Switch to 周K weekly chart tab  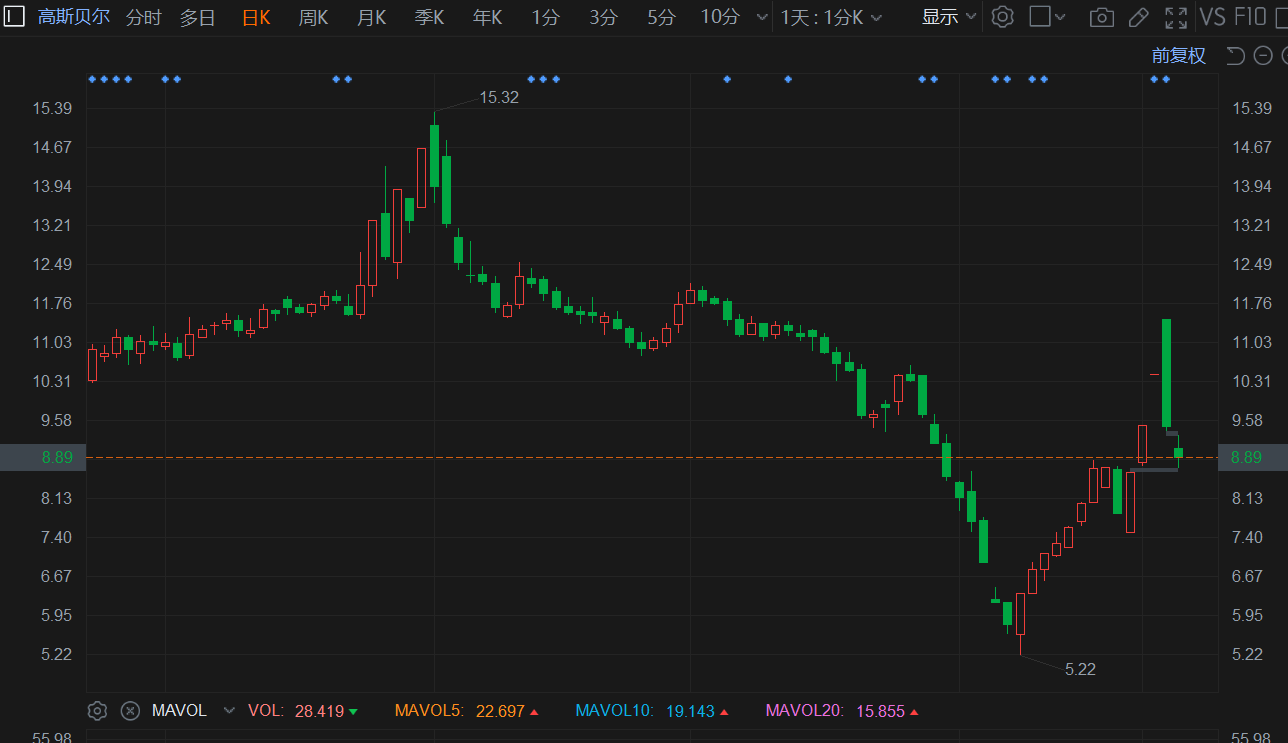click(x=313, y=17)
